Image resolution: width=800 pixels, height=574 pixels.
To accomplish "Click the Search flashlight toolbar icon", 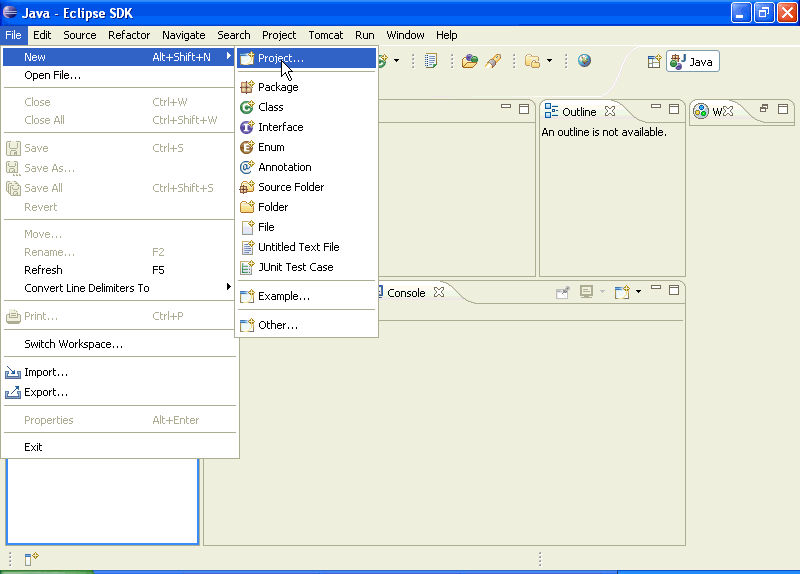I will (493, 61).
